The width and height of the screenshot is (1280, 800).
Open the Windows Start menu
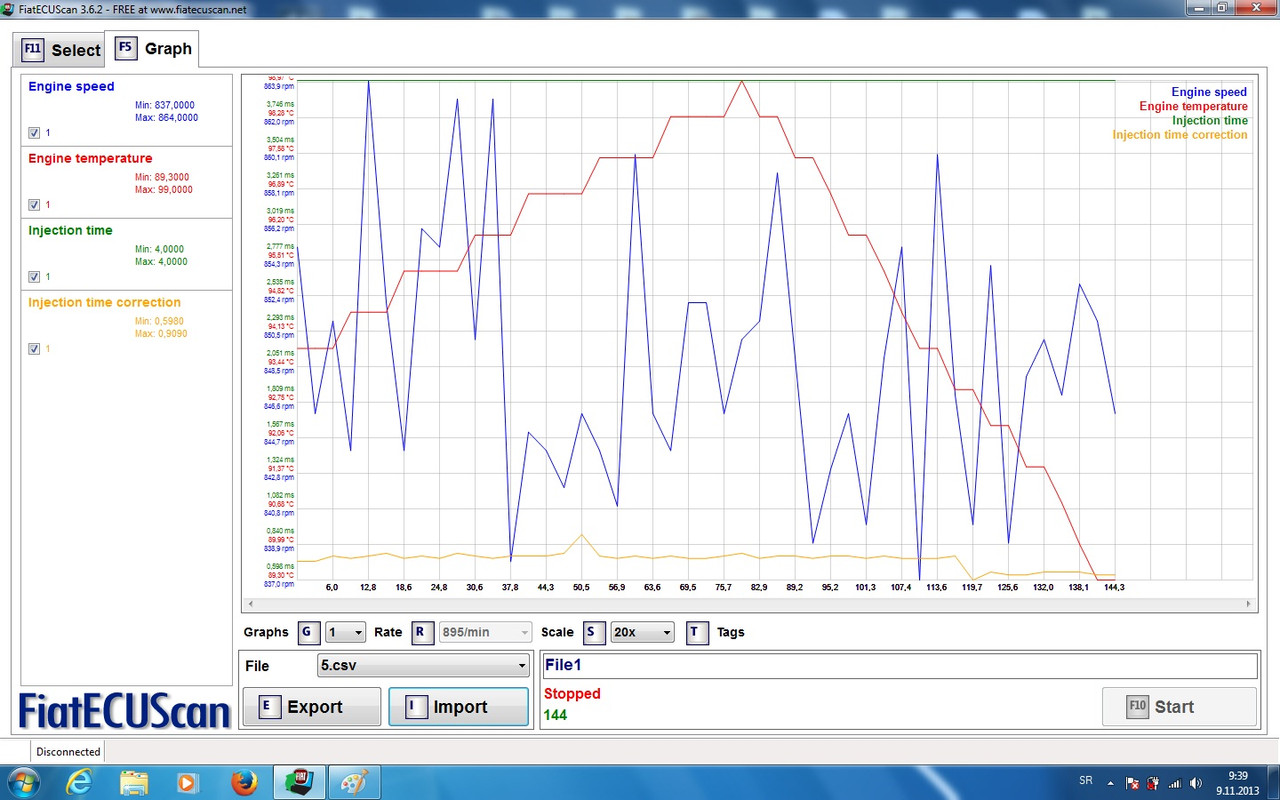pyautogui.click(x=22, y=781)
